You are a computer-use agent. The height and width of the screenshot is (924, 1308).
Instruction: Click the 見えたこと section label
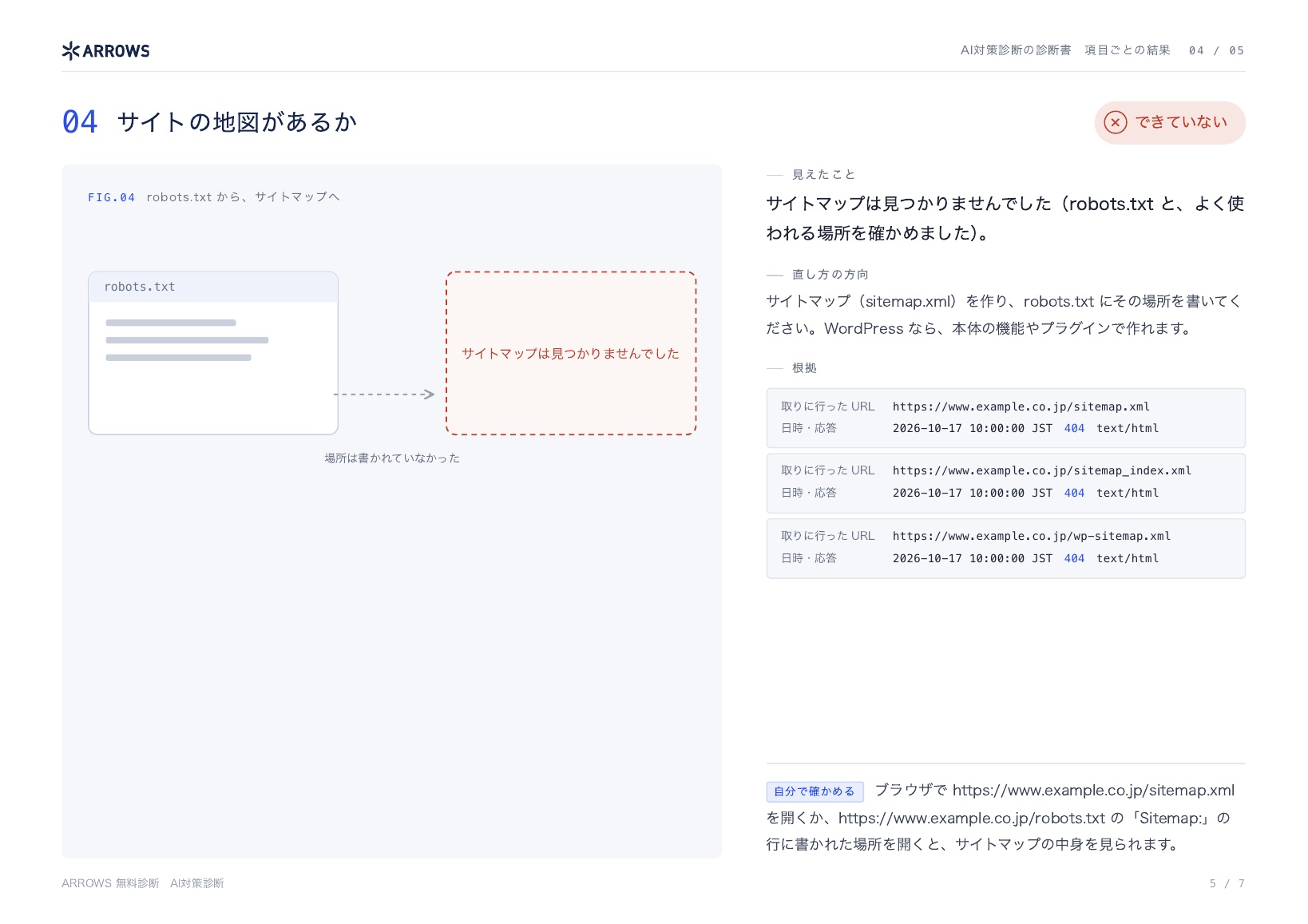pos(823,175)
